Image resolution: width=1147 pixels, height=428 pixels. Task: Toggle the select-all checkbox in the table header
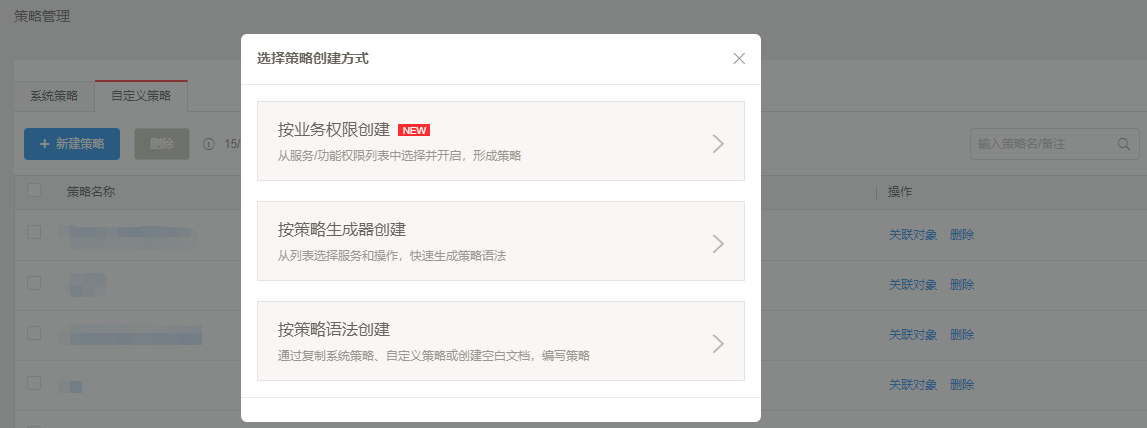click(34, 191)
